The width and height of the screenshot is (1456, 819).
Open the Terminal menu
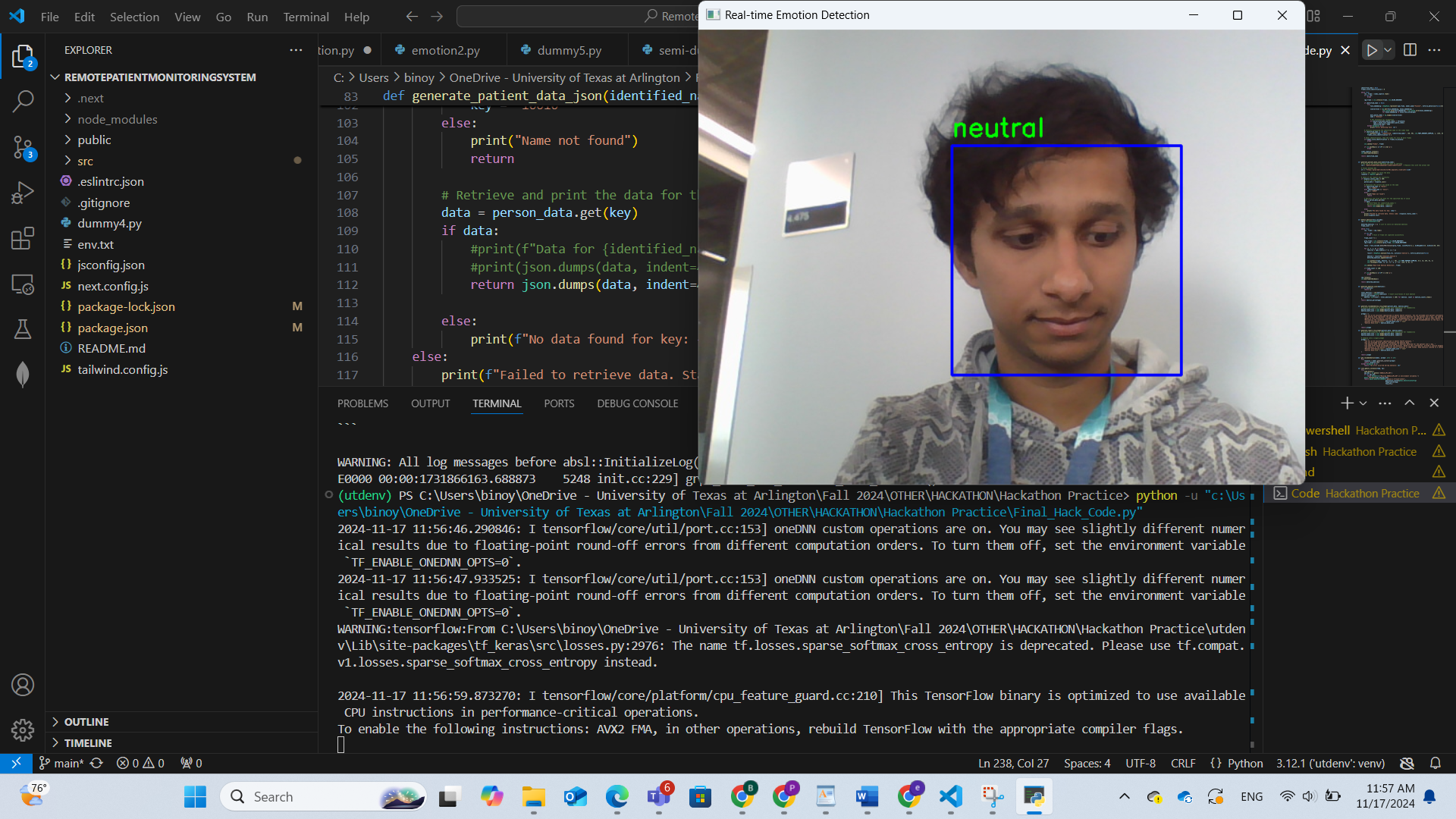point(306,17)
